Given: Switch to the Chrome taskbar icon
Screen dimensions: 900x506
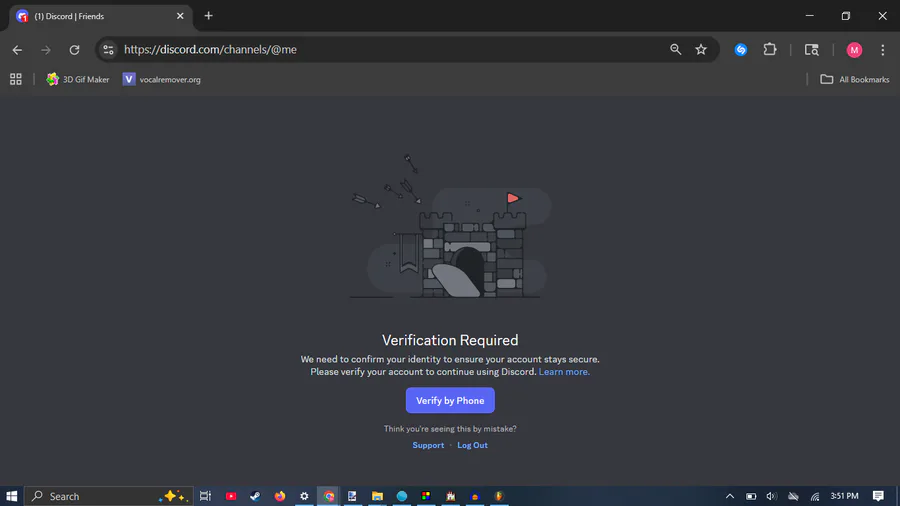Looking at the screenshot, I should coord(329,496).
